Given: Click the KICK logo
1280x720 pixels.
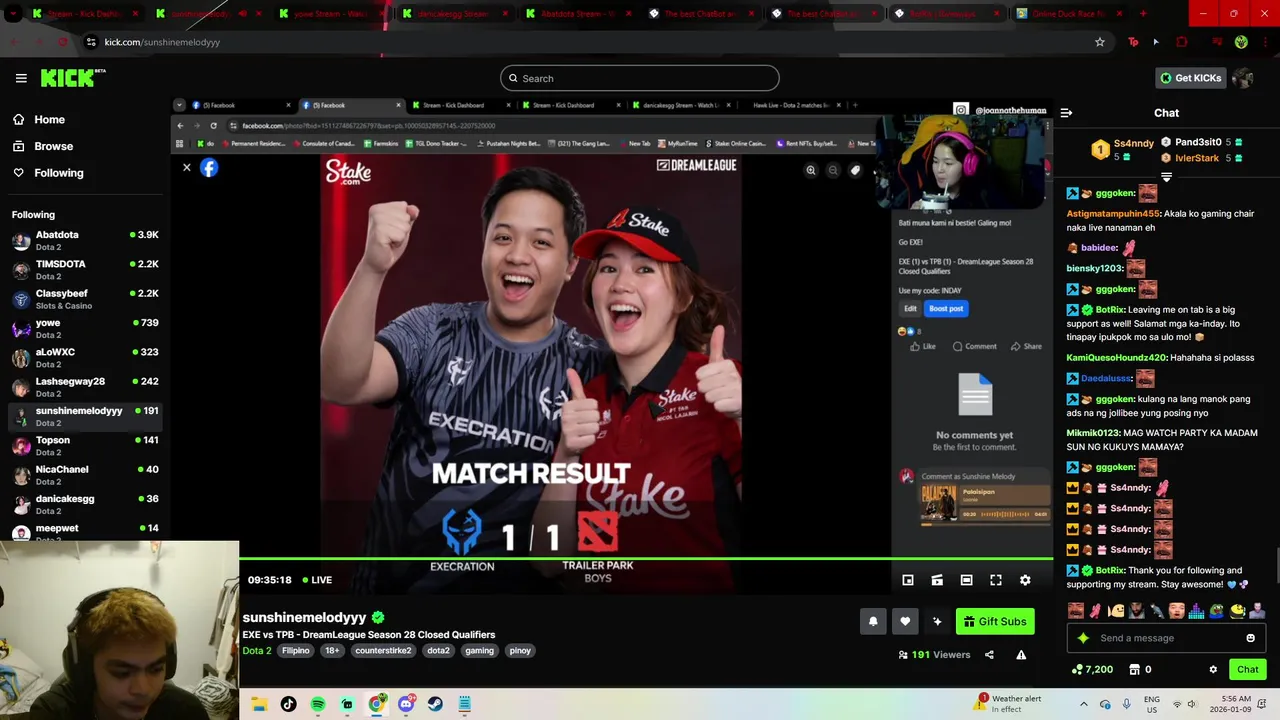Looking at the screenshot, I should click(x=72, y=78).
